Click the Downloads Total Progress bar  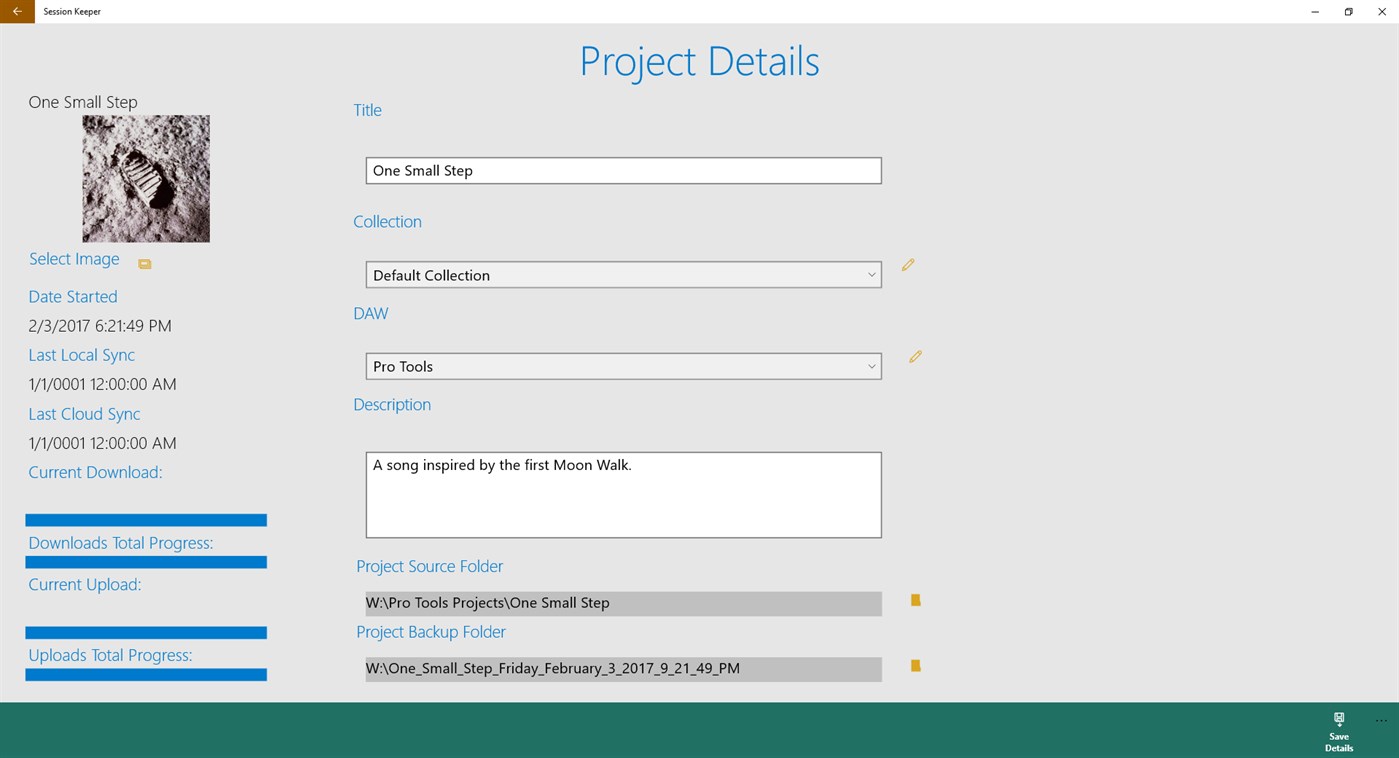146,562
